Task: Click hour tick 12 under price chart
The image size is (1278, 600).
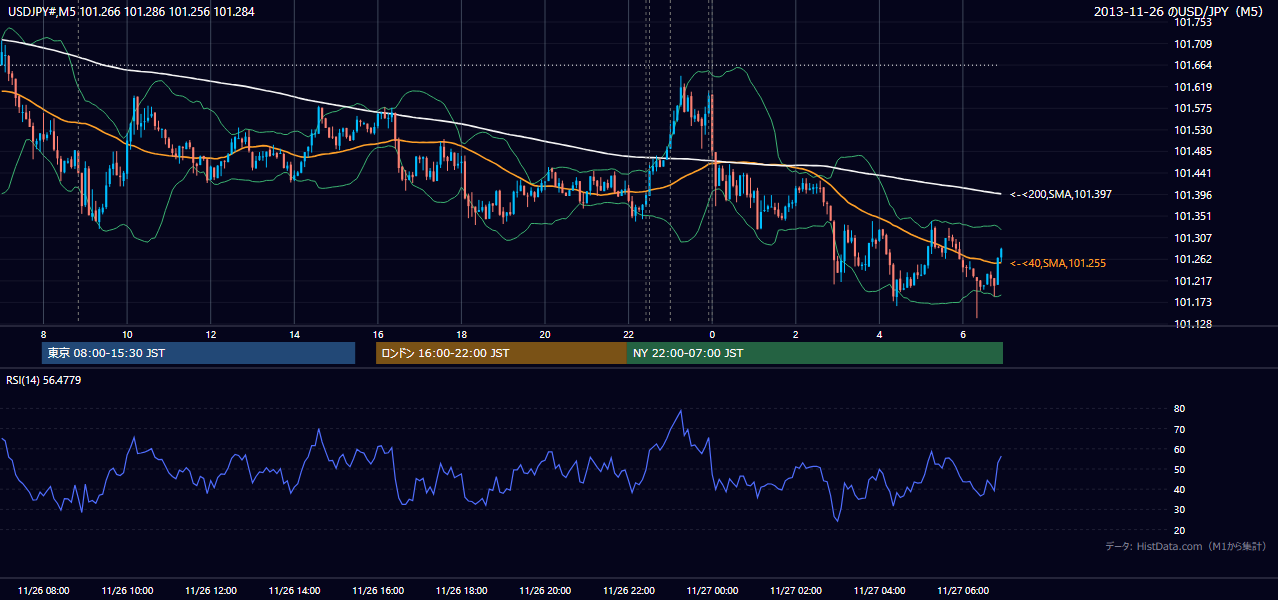Action: coord(211,334)
